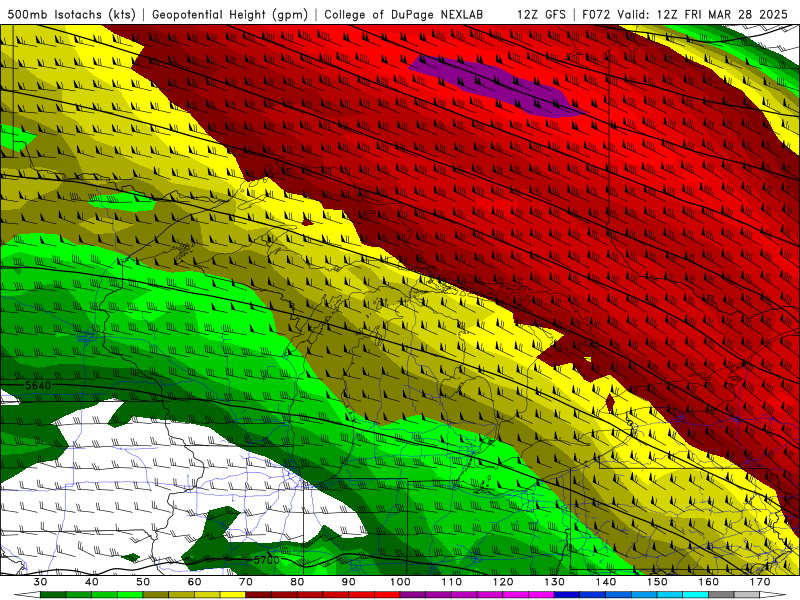Viewport: 800px width, 600px height.
Task: Click the colorbar label '160'
Action: 709,582
